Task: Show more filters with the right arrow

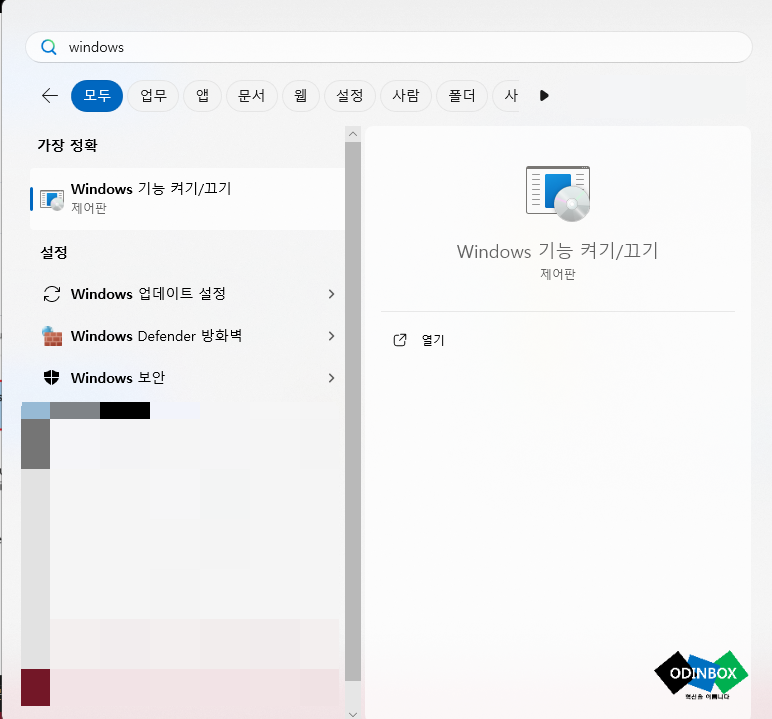Action: [544, 96]
